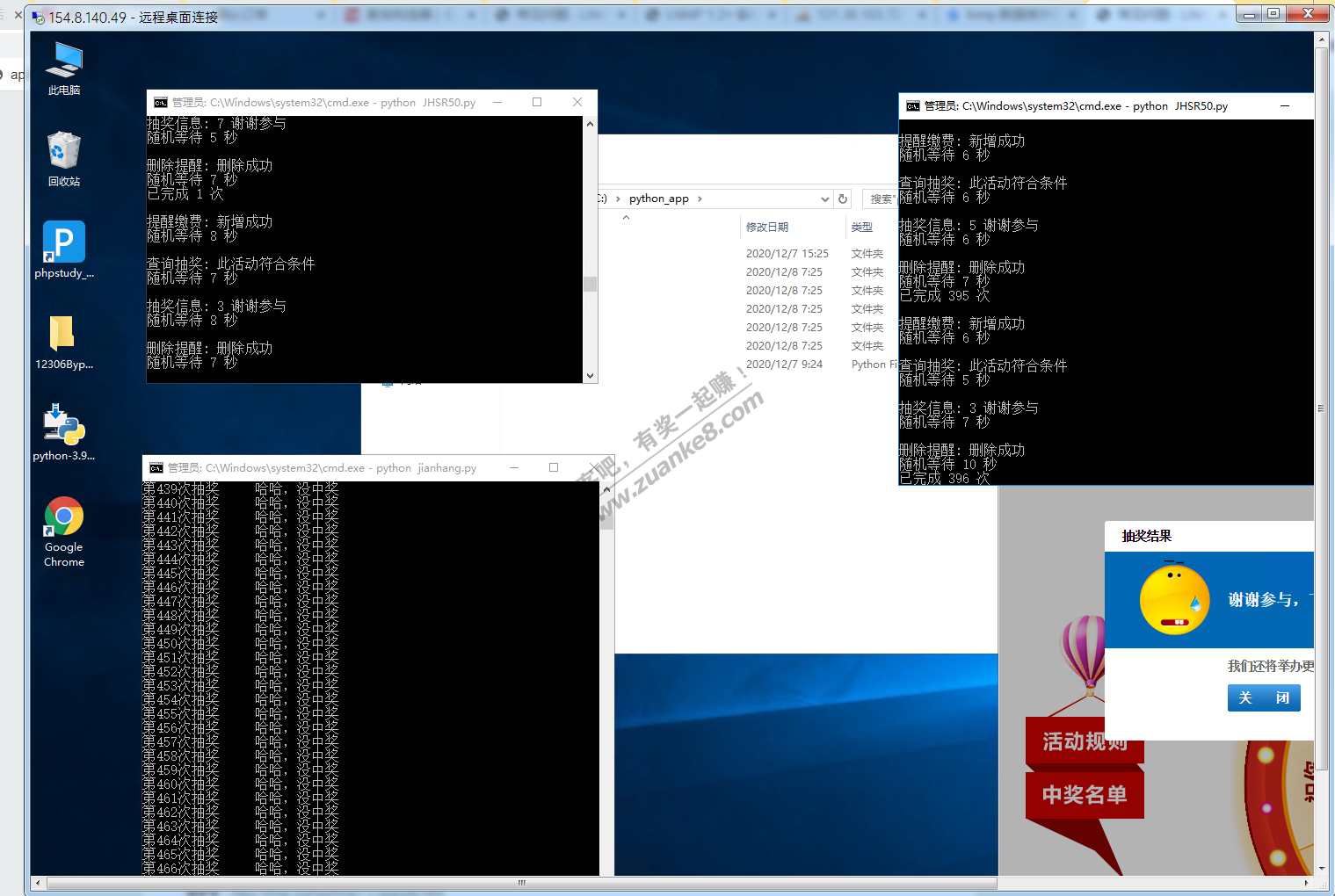
Task: Minimize the right JHSR50.py cmd window
Action: [x=1285, y=106]
